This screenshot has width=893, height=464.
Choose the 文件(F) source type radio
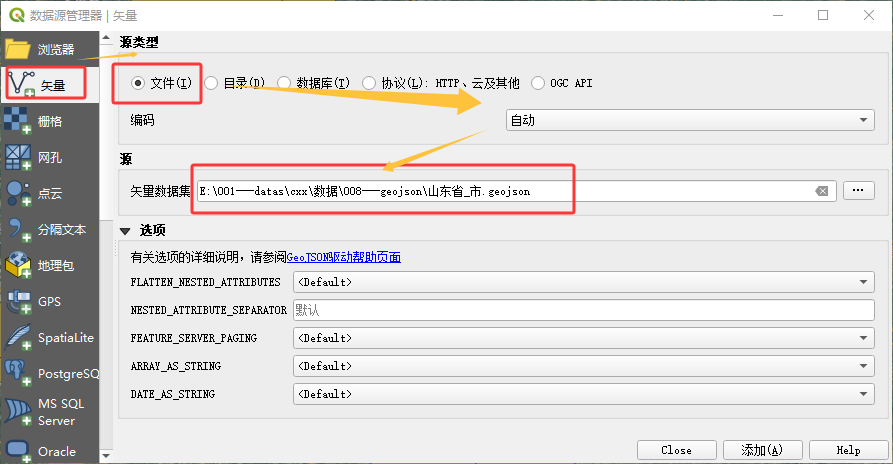coord(137,83)
